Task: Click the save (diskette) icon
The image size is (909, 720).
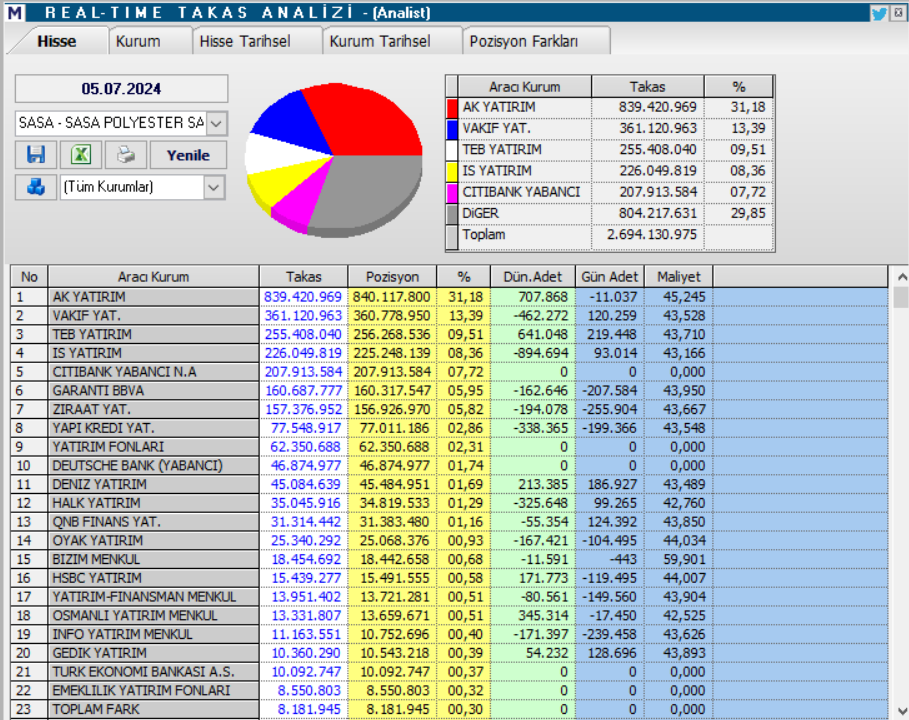Action: point(34,154)
